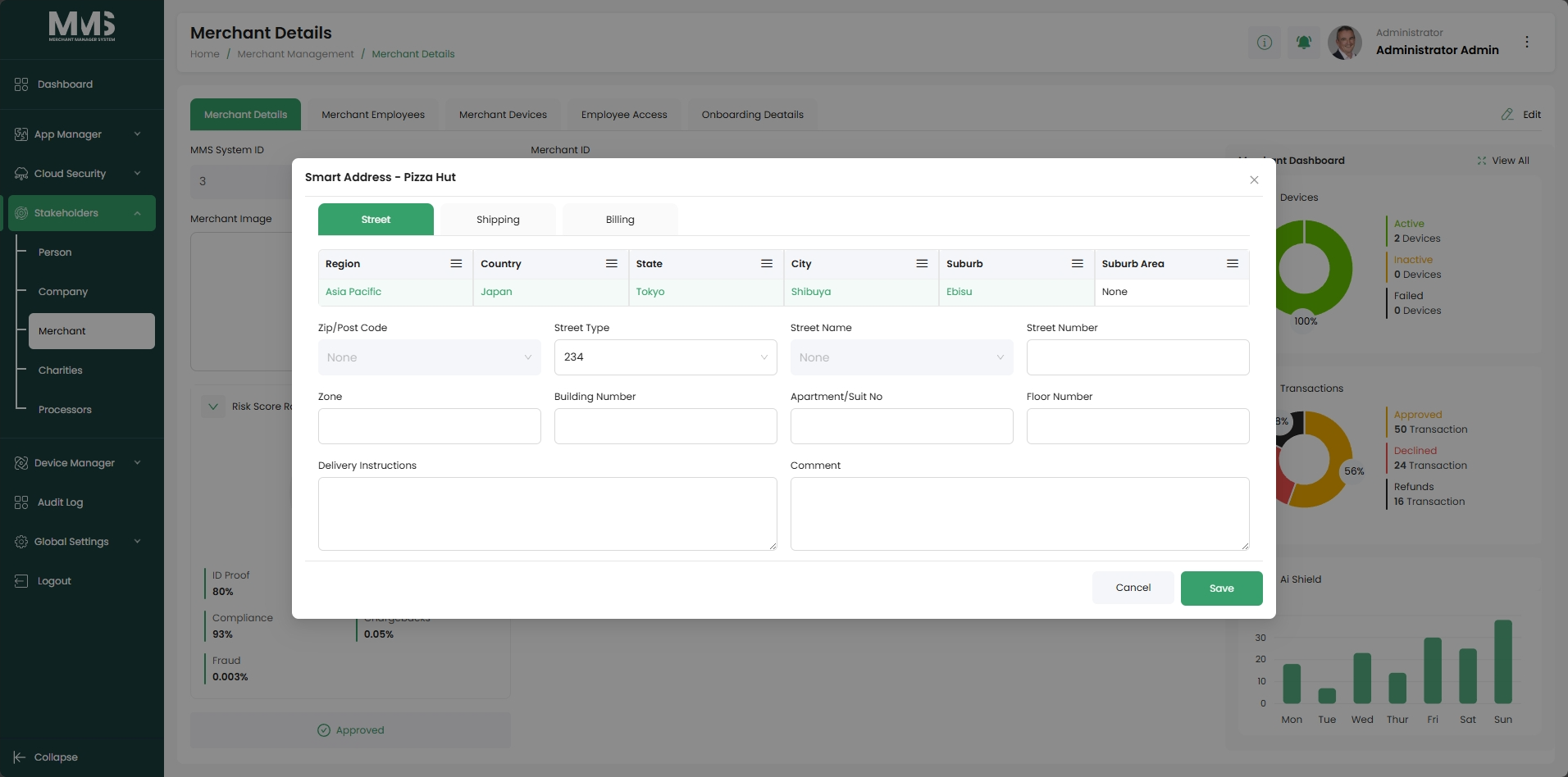Open the Street Type dropdown
The width and height of the screenshot is (1568, 777).
pos(665,357)
